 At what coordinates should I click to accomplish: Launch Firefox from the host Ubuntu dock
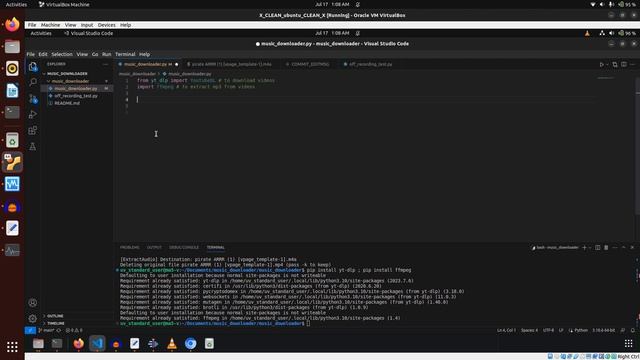click(12, 24)
